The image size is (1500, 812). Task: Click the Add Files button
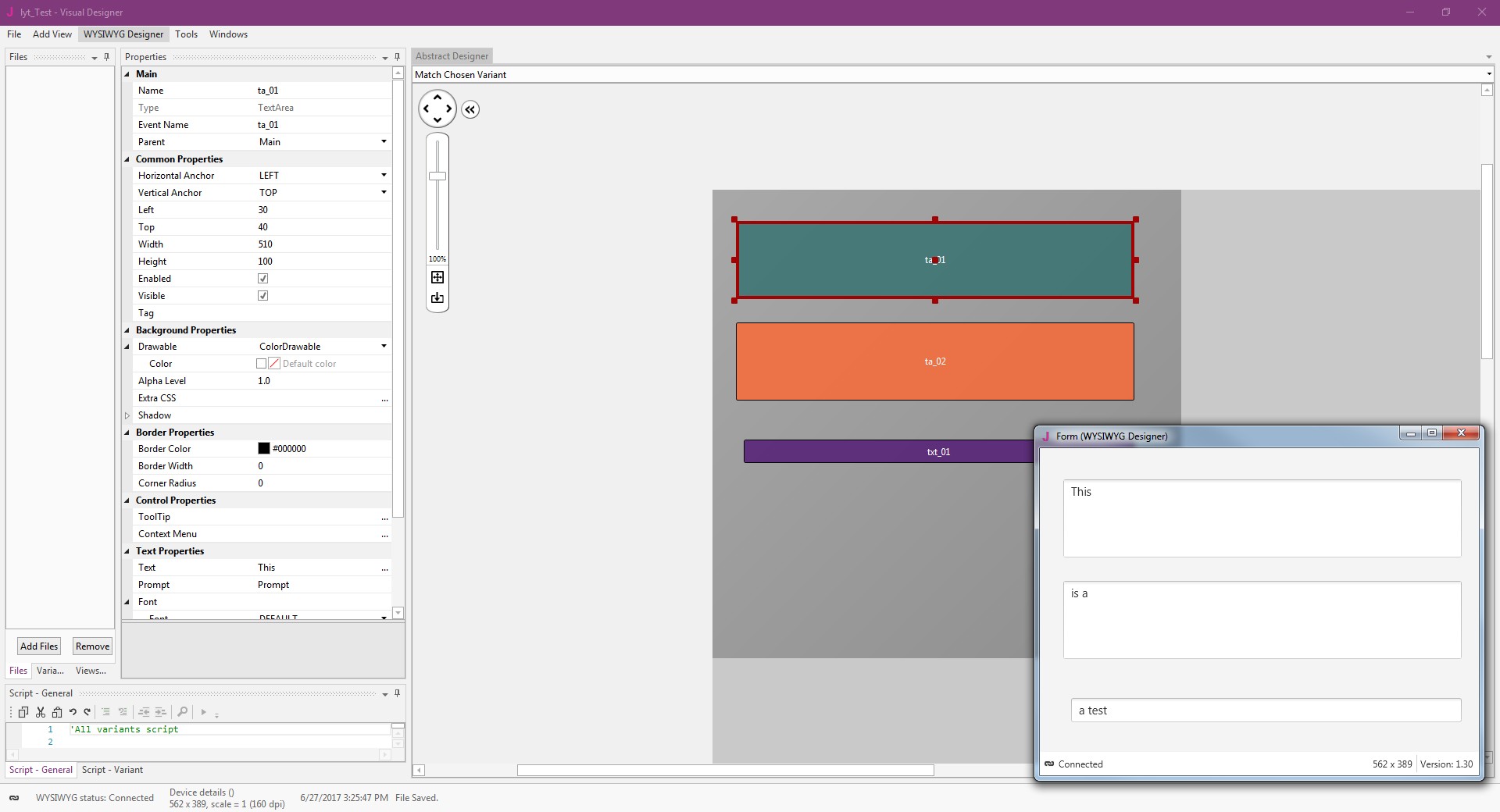(39, 646)
